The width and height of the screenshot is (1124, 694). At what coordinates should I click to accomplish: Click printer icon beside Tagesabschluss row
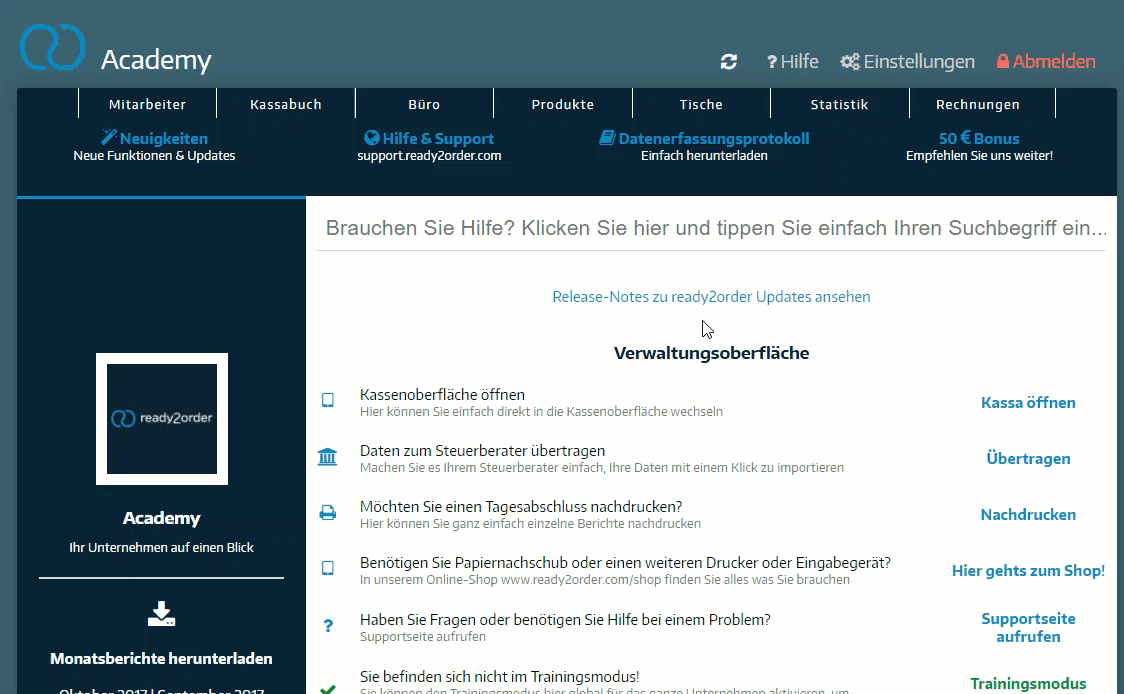tap(328, 513)
